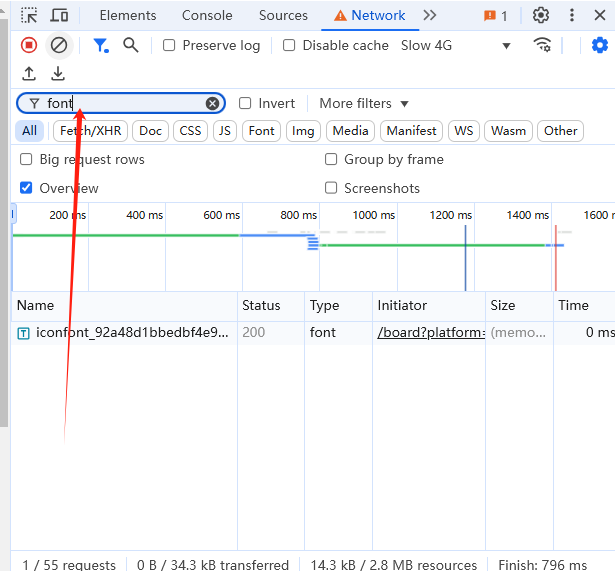The height and width of the screenshot is (571, 615).
Task: Filter by Wasm requests
Action: 508,131
